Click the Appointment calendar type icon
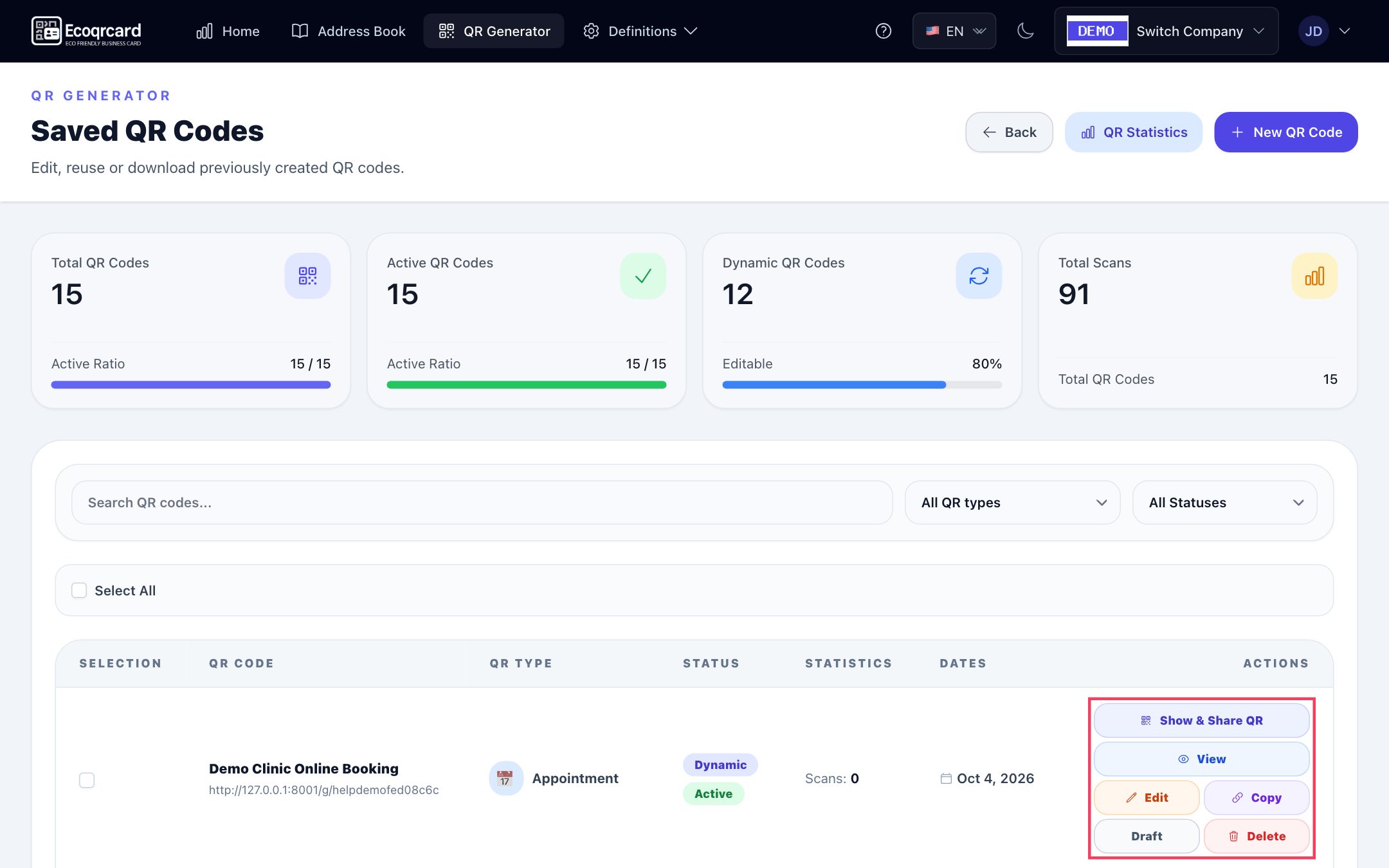Viewport: 1389px width, 868px height. pos(505,779)
